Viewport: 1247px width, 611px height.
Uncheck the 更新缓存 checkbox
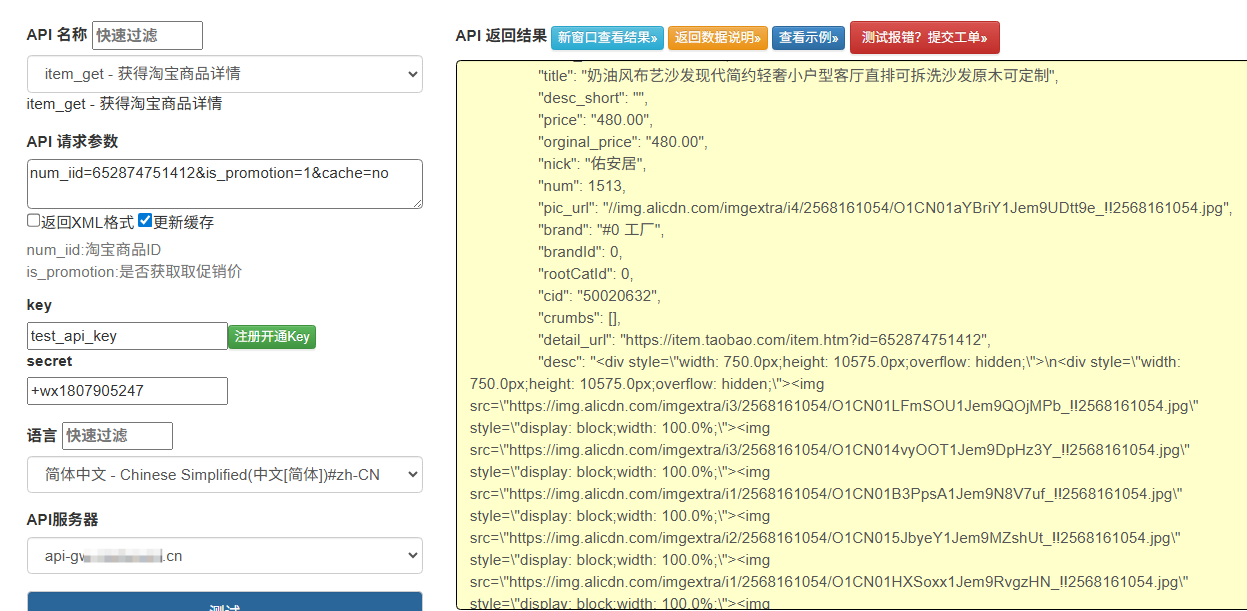tap(145, 221)
